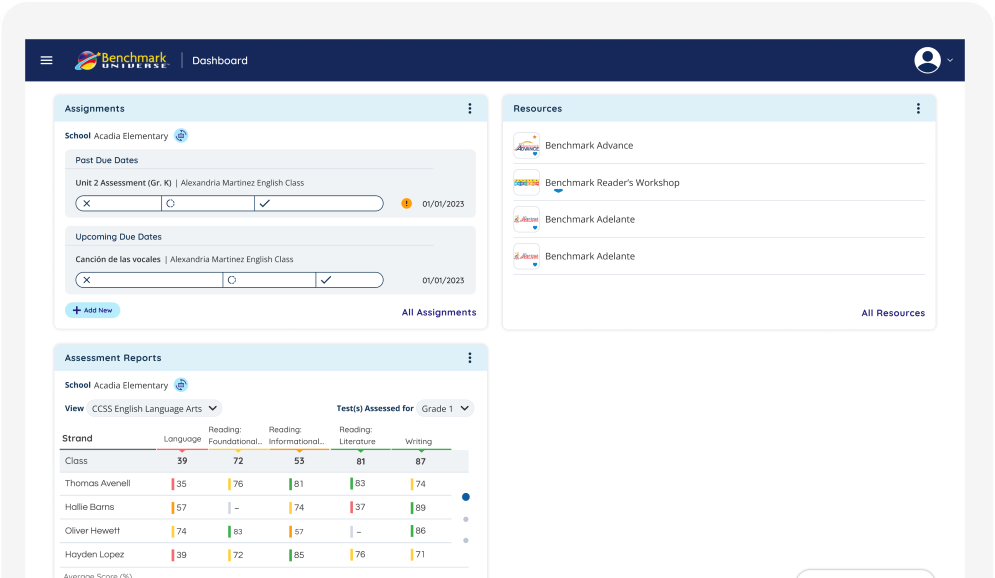
Task: Click the translation icon next to Acadia Elementary school
Action: (x=181, y=135)
